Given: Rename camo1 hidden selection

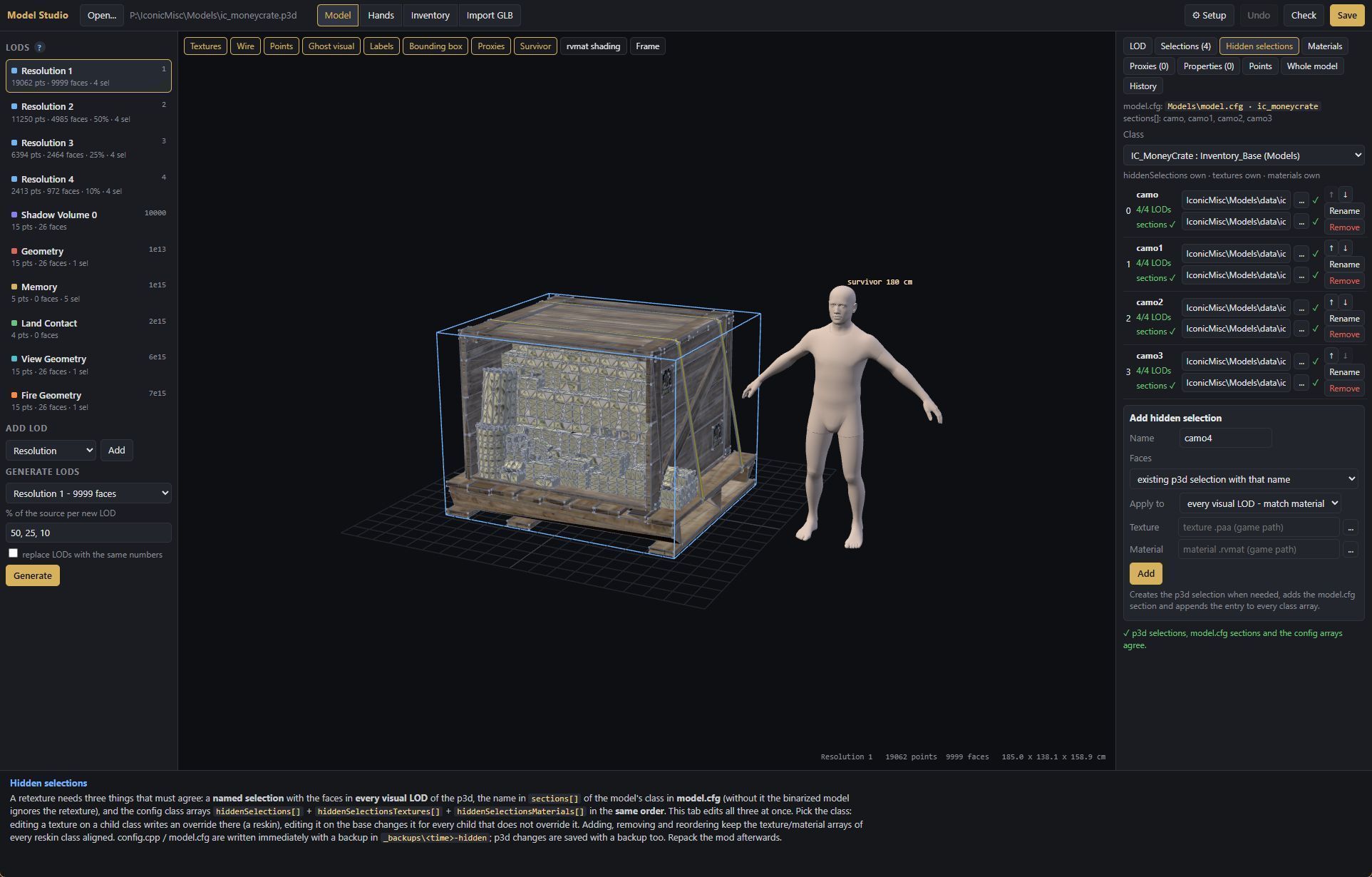Looking at the screenshot, I should 1344,265.
